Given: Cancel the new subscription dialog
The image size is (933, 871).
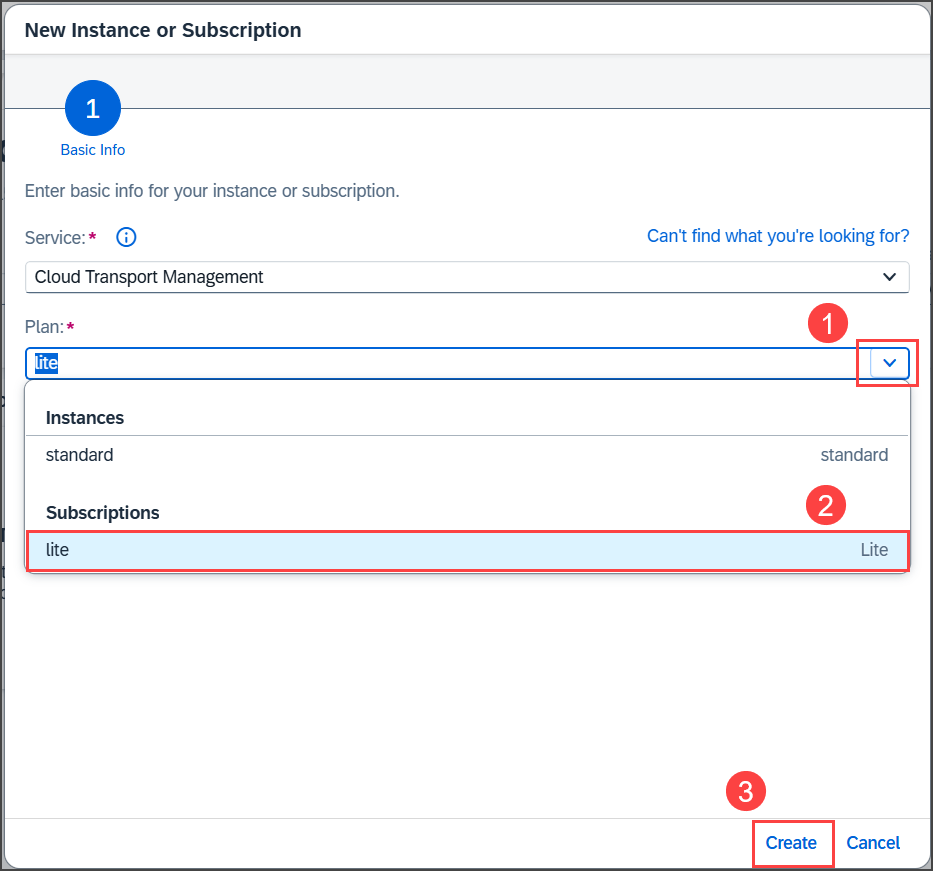Looking at the screenshot, I should pyautogui.click(x=873, y=843).
